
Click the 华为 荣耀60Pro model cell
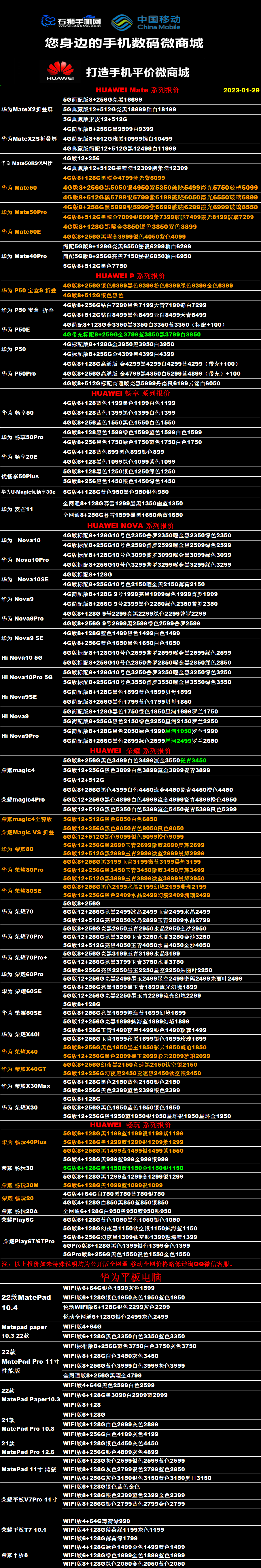tap(31, 974)
